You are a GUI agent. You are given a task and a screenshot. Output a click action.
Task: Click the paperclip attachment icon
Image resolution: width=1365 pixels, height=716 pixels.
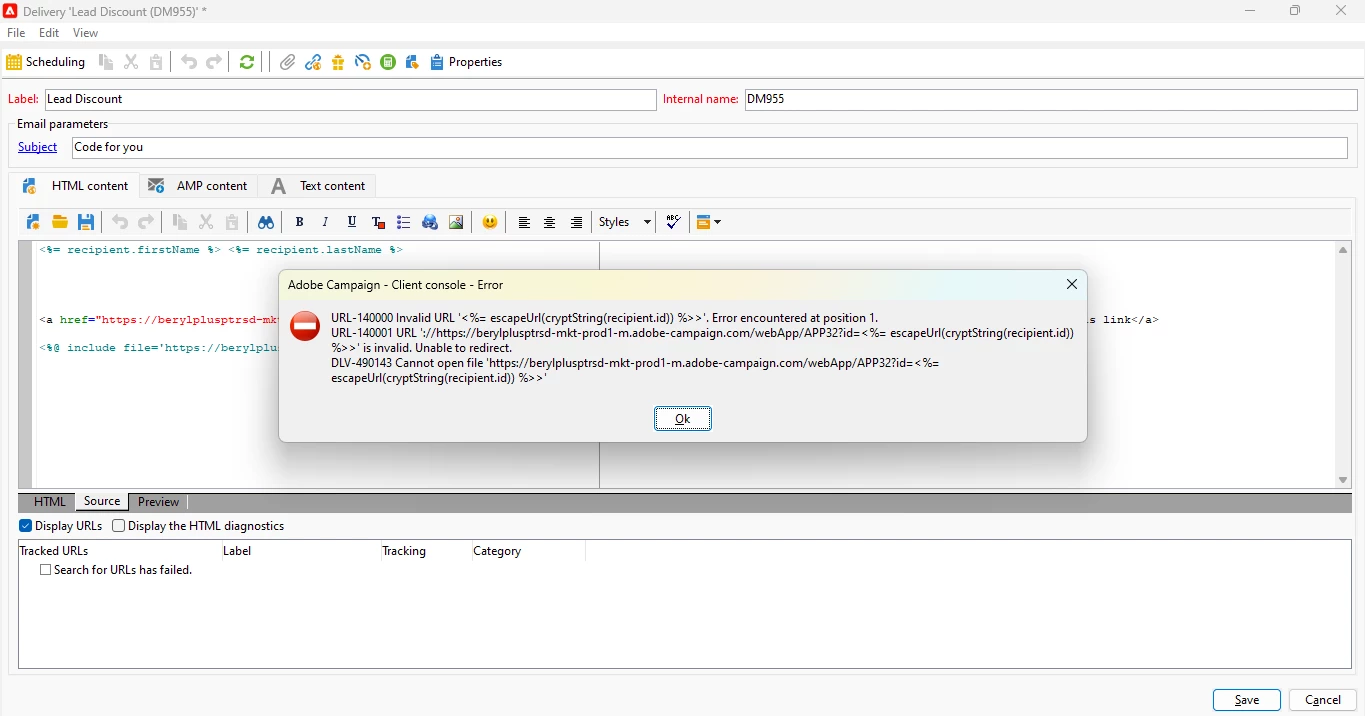click(x=288, y=62)
